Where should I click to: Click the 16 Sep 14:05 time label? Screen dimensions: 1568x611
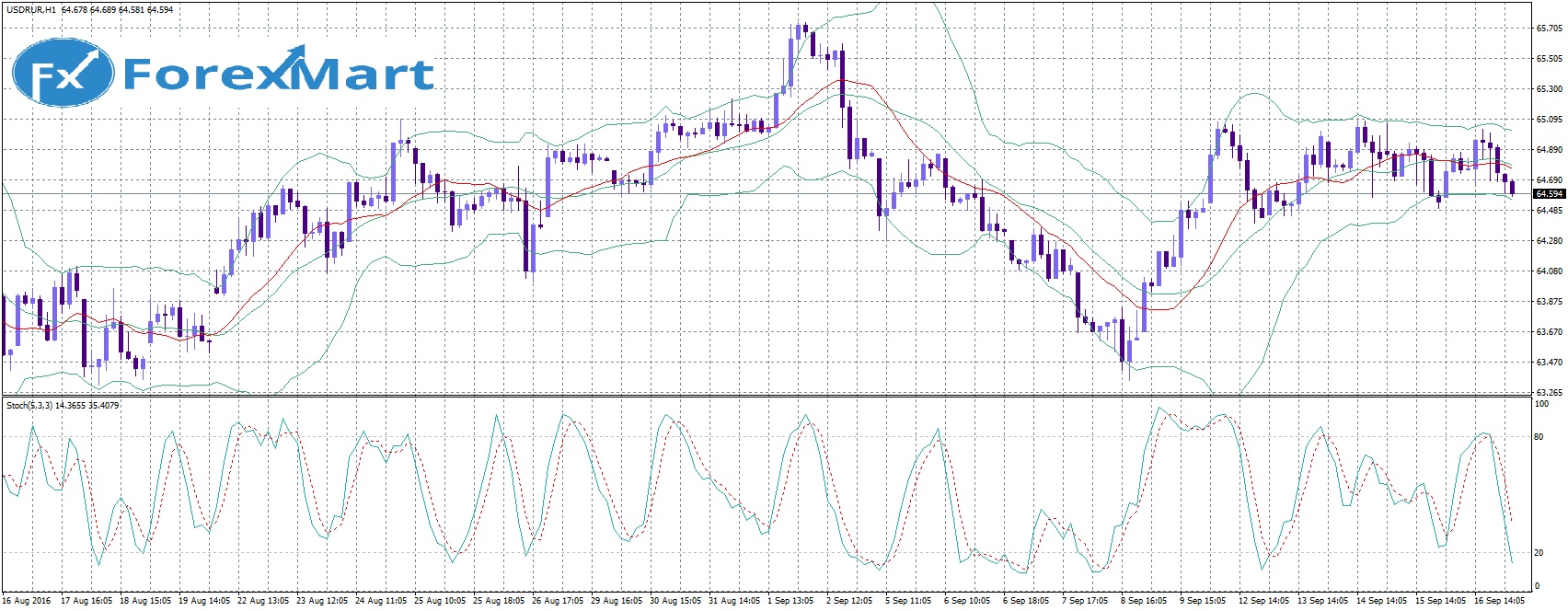[1499, 601]
